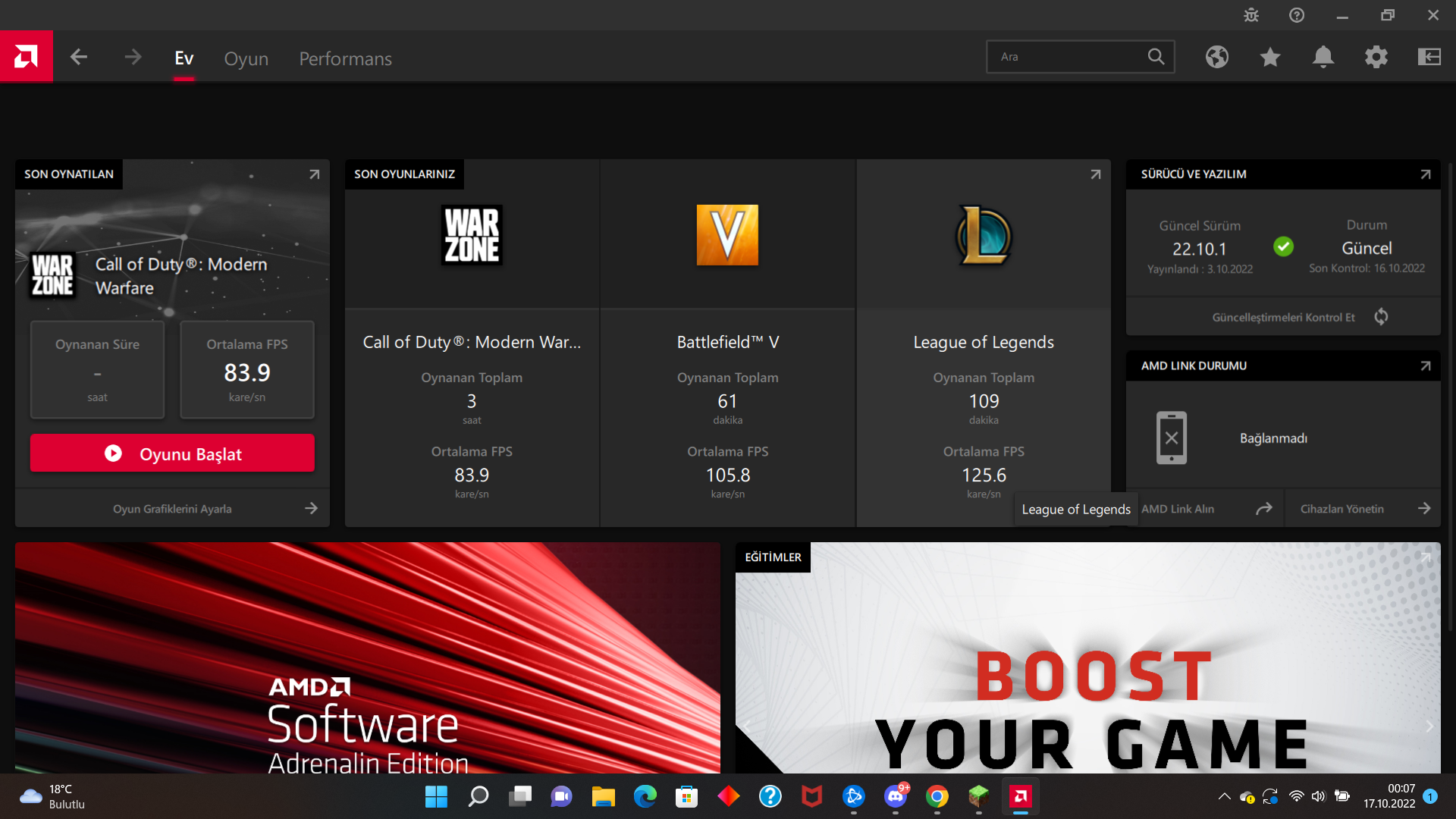Open notifications bell icon
This screenshot has height=819, width=1456.
tap(1323, 57)
